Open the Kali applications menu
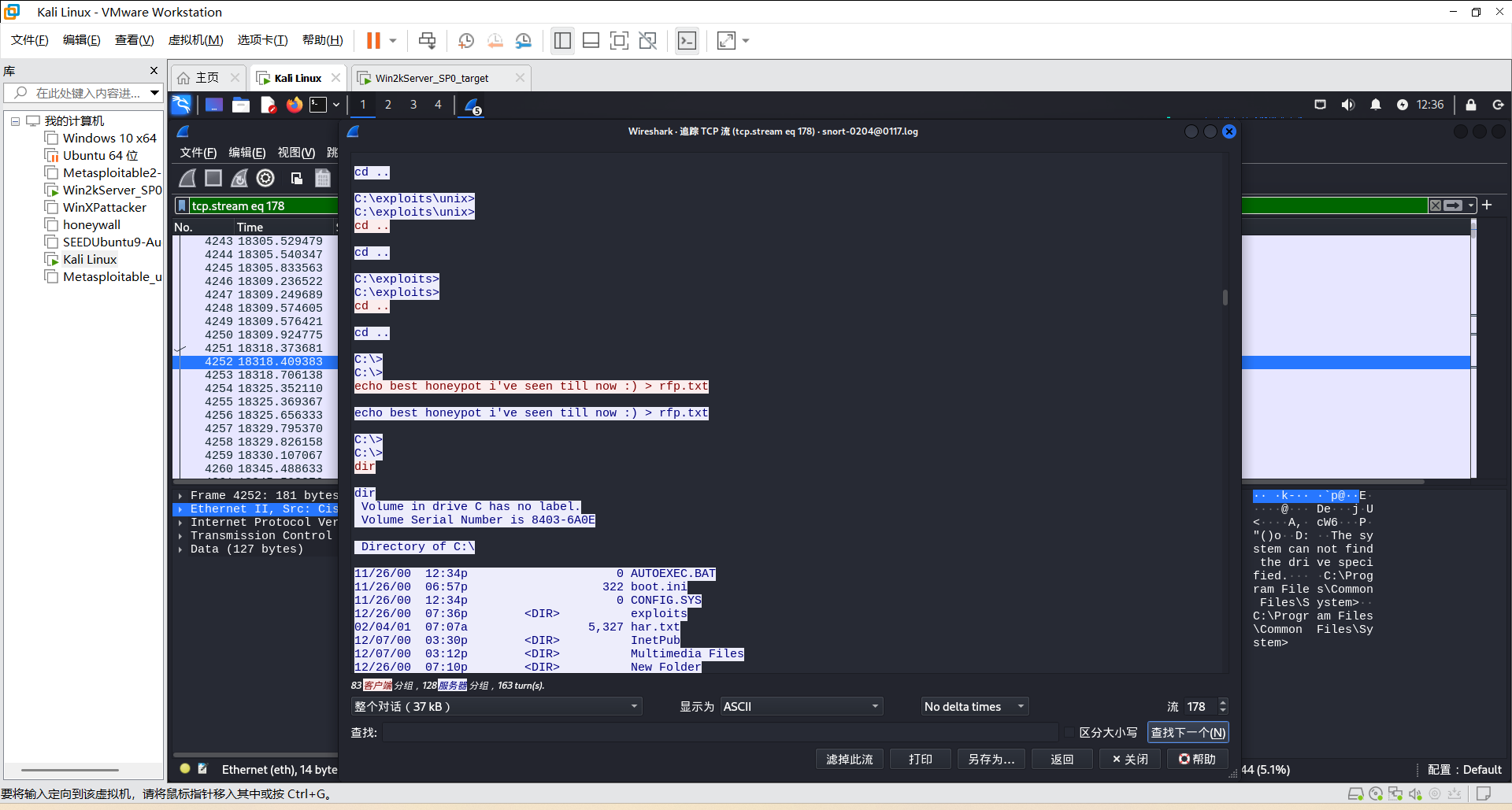Viewport: 1512px width, 810px height. click(x=182, y=105)
